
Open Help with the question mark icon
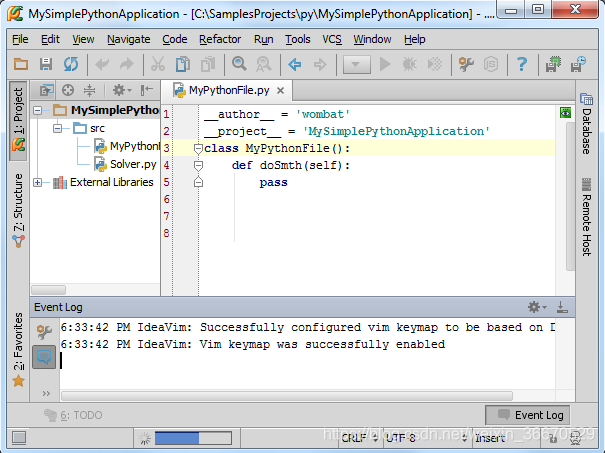pyautogui.click(x=522, y=64)
